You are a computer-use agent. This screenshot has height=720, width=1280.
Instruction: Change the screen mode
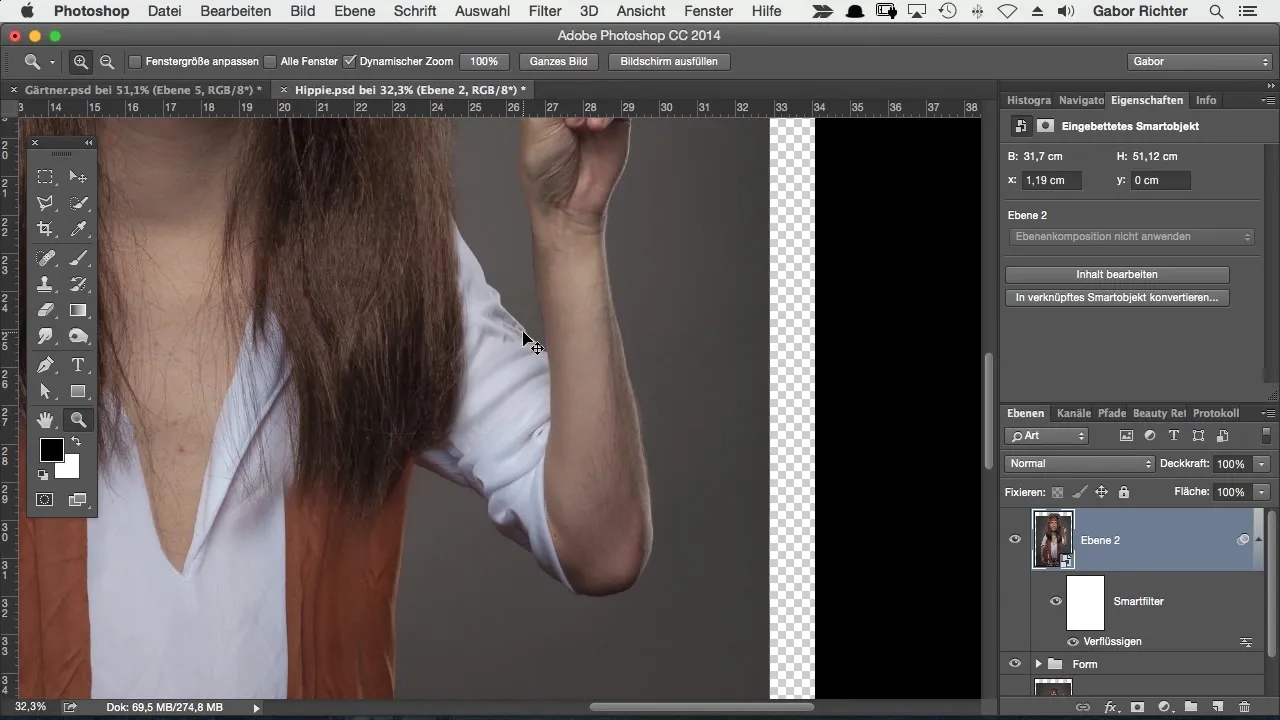[78, 499]
